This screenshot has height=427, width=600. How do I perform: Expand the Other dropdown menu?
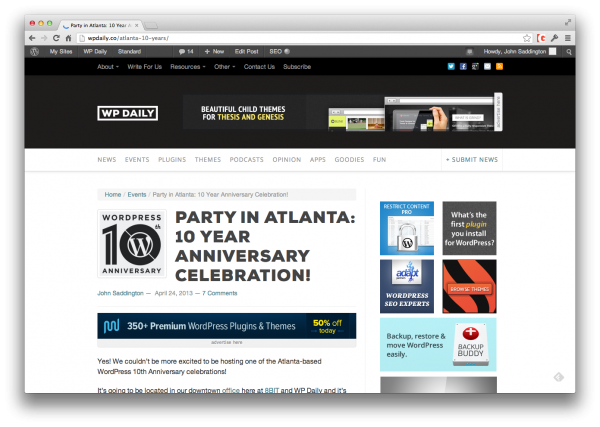(225, 67)
